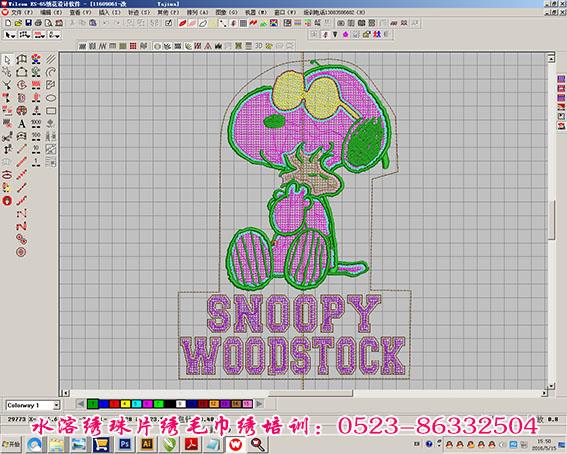Click the red grid stitch type icon
This screenshot has width=567, height=454.
[133, 46]
